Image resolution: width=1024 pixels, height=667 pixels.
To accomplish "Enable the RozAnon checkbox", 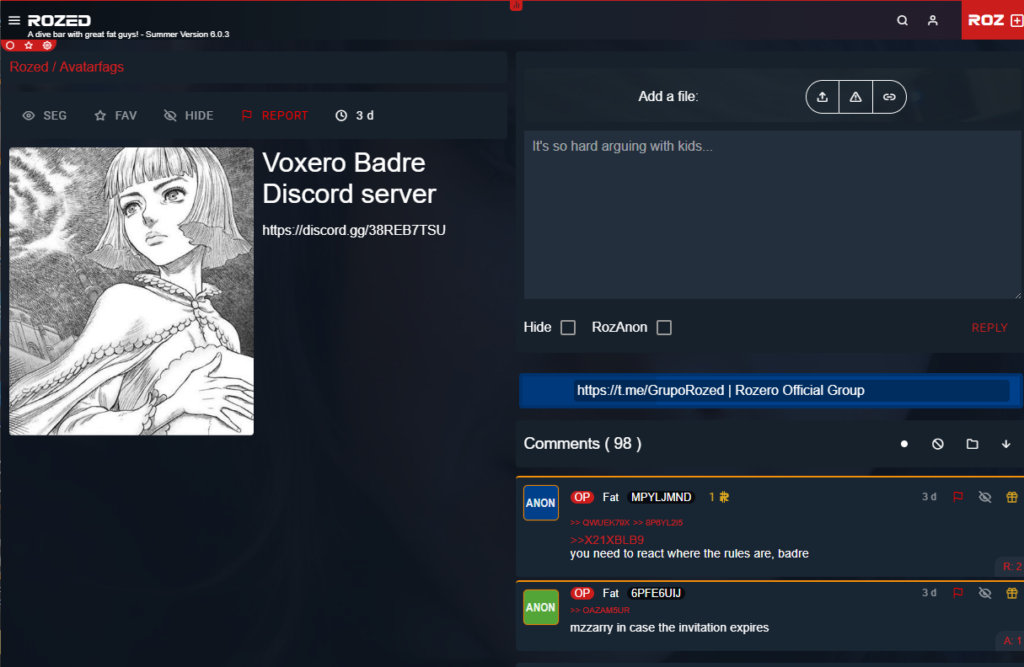I will click(x=664, y=327).
